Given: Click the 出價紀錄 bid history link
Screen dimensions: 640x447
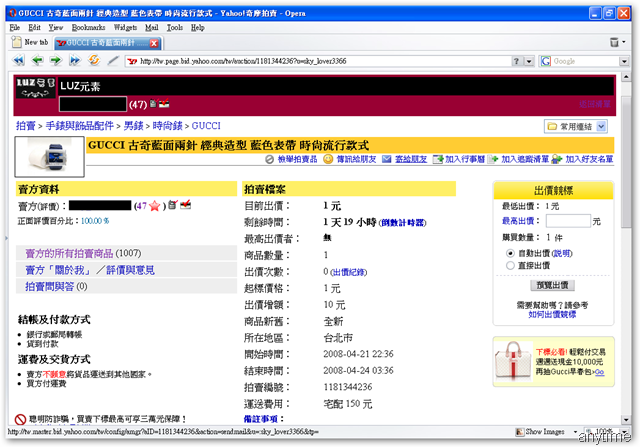Looking at the screenshot, I should (x=348, y=272).
